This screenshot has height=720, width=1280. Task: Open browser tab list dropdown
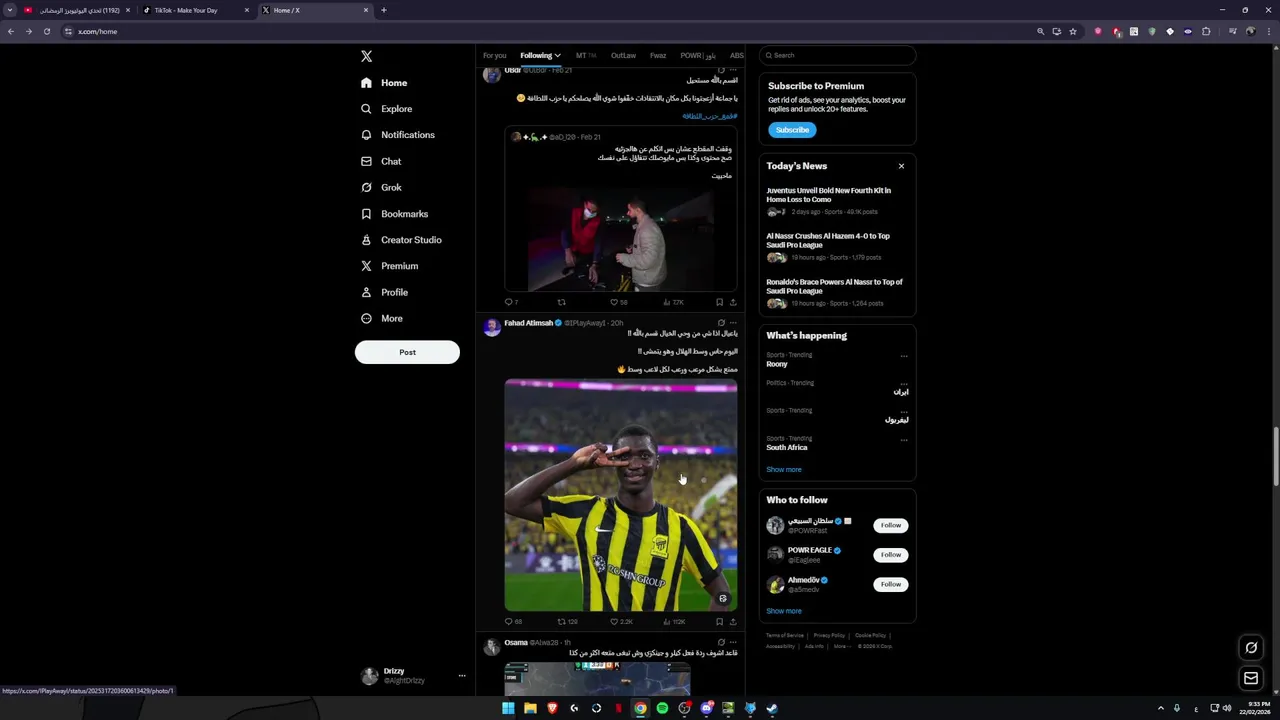coord(10,10)
